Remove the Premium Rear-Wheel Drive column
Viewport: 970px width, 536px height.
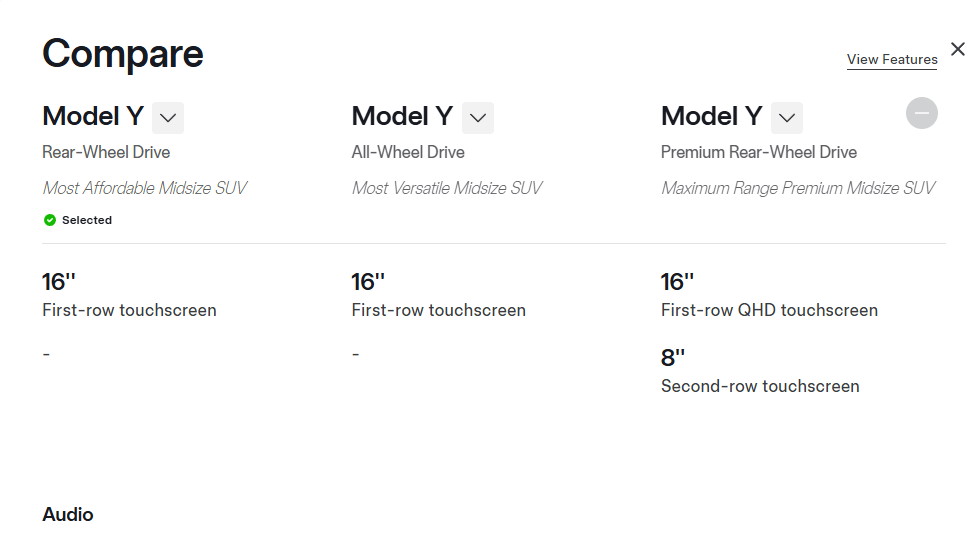(922, 113)
